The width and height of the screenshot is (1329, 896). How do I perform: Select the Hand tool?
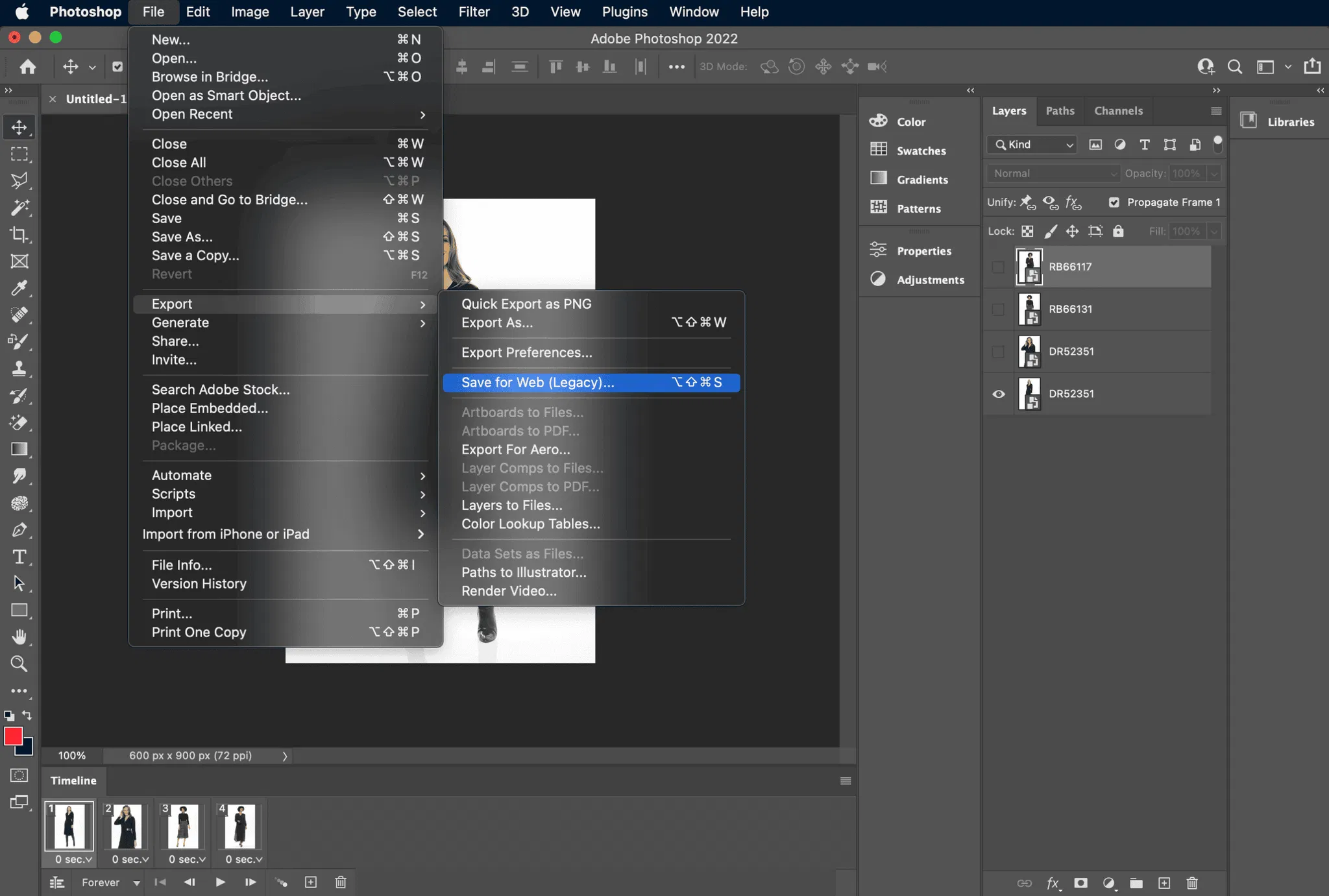(x=19, y=637)
